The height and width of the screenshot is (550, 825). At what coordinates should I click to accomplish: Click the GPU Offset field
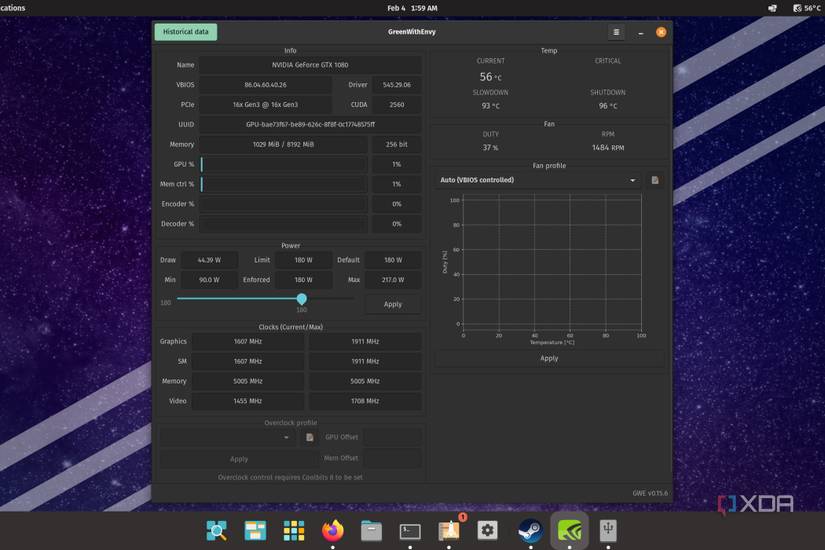click(x=393, y=437)
